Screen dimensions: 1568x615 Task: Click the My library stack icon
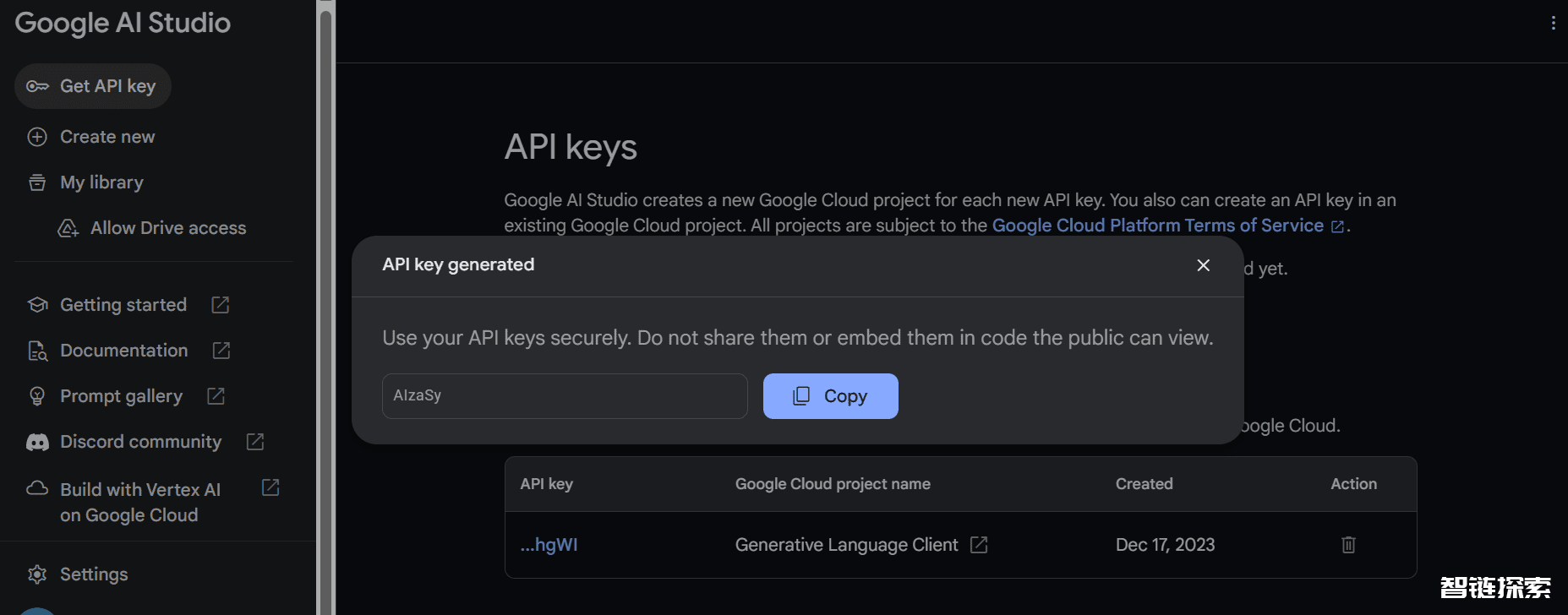point(37,182)
